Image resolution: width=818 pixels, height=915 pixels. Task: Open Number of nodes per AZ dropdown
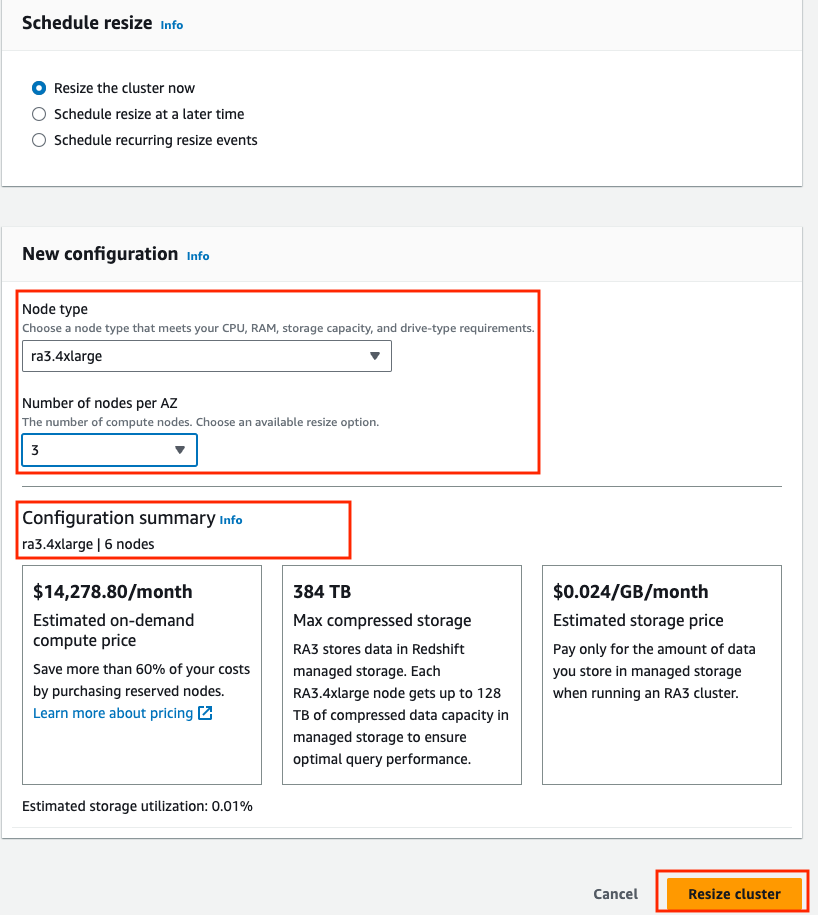click(109, 450)
